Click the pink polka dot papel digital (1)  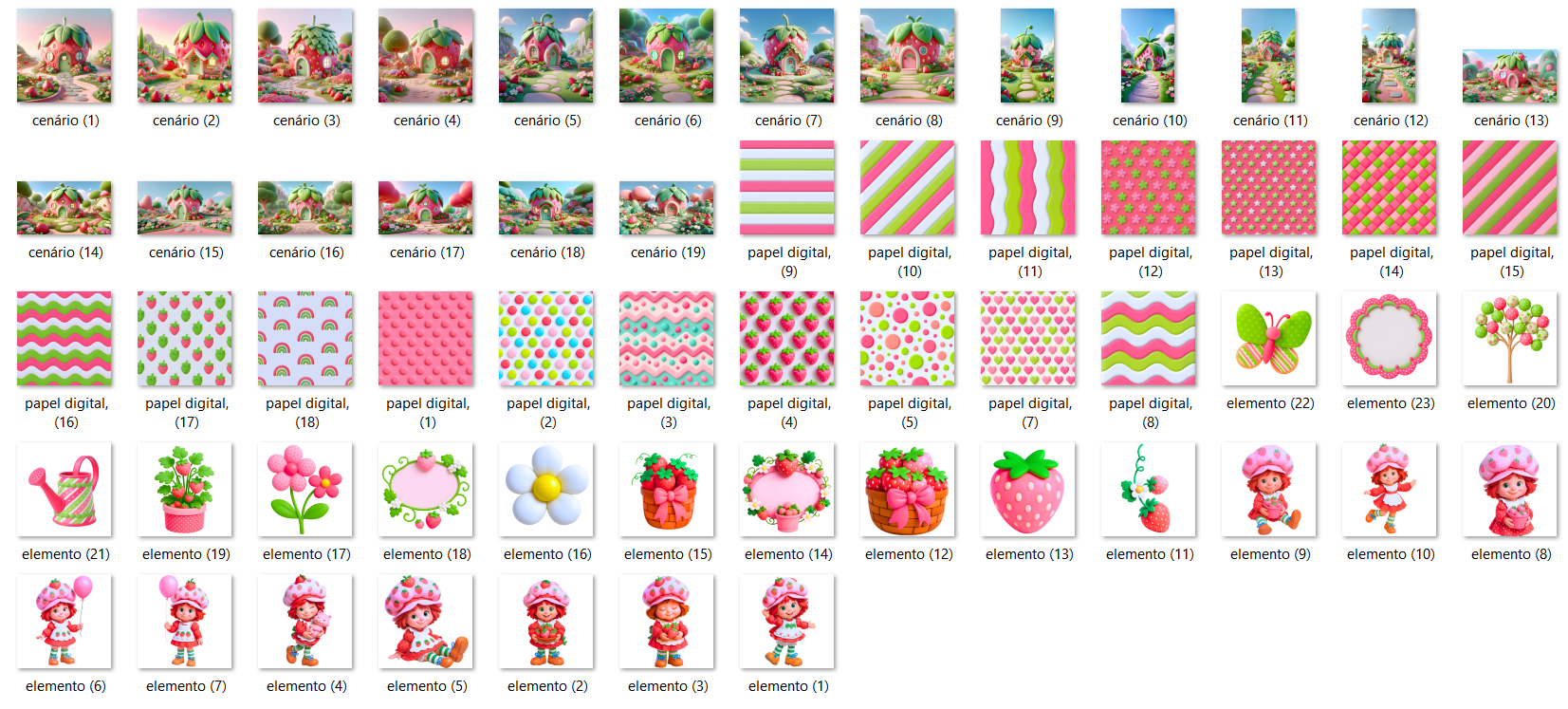click(x=426, y=339)
